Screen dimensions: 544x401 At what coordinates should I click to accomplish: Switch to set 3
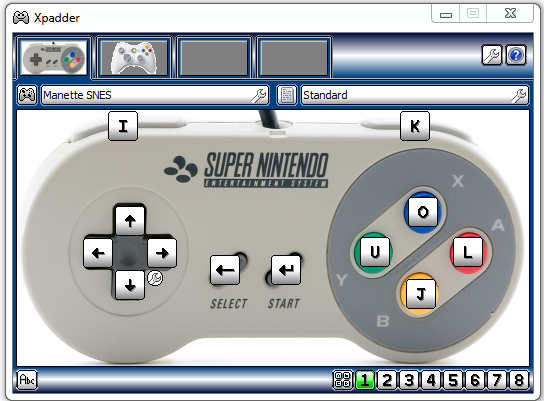tap(409, 380)
